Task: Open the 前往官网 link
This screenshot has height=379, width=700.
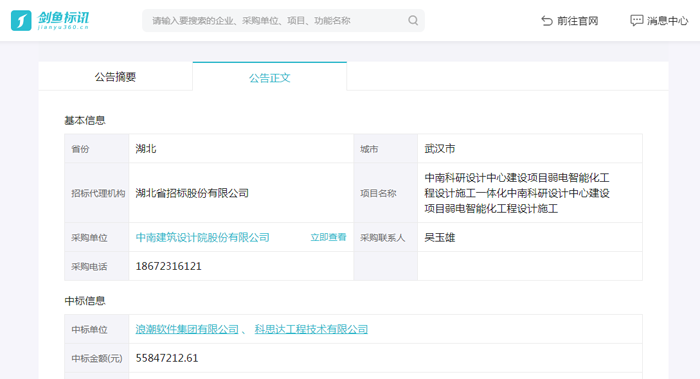Action: coord(570,21)
